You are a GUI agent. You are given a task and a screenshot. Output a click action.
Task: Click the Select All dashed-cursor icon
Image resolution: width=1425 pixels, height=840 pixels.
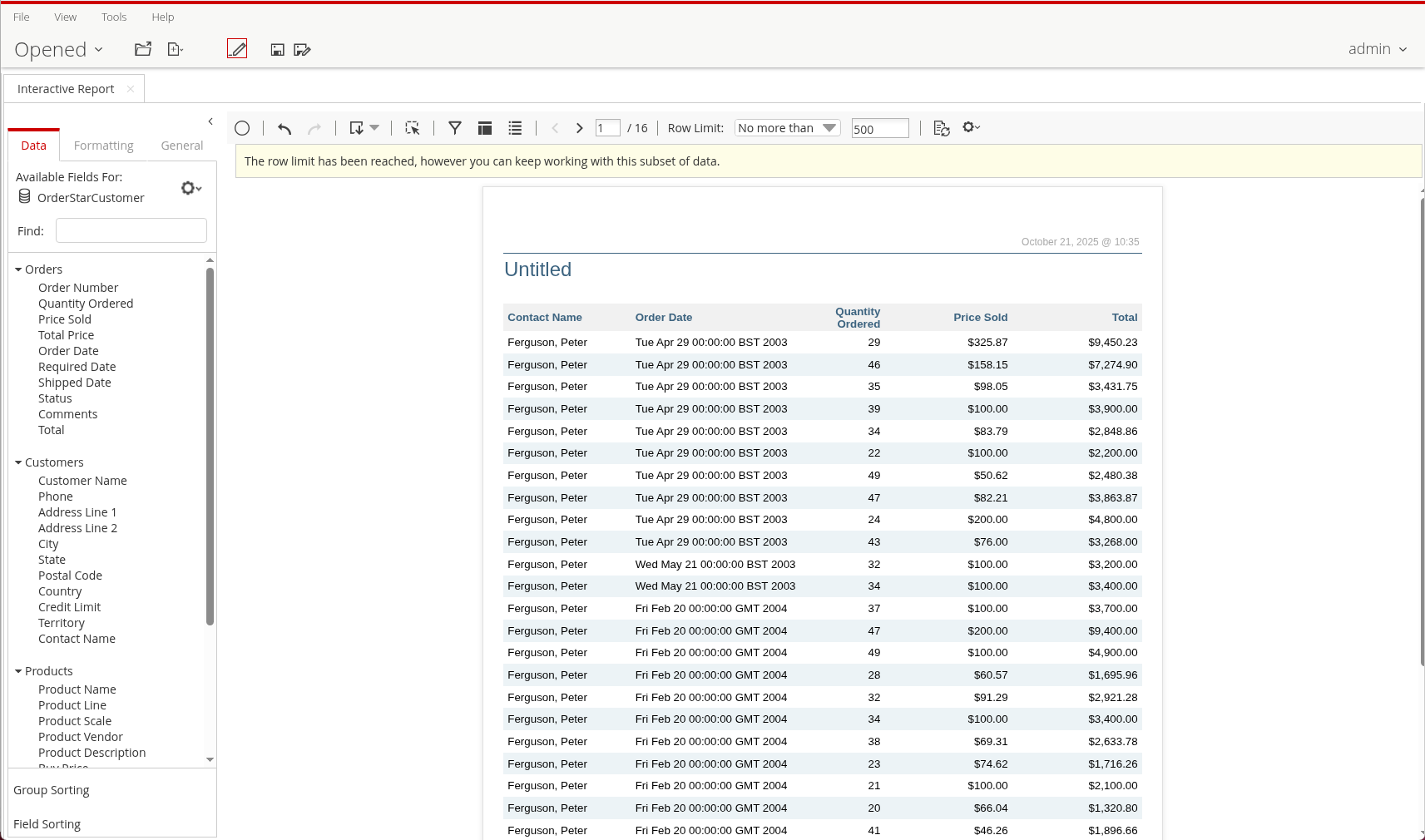(x=412, y=128)
